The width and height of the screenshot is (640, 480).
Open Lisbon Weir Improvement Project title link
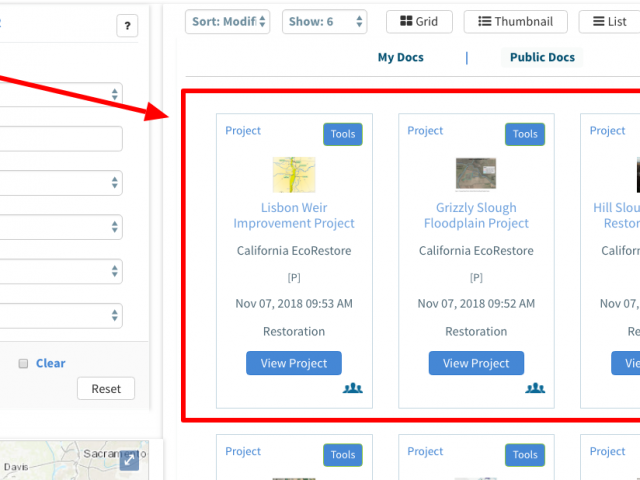click(294, 216)
